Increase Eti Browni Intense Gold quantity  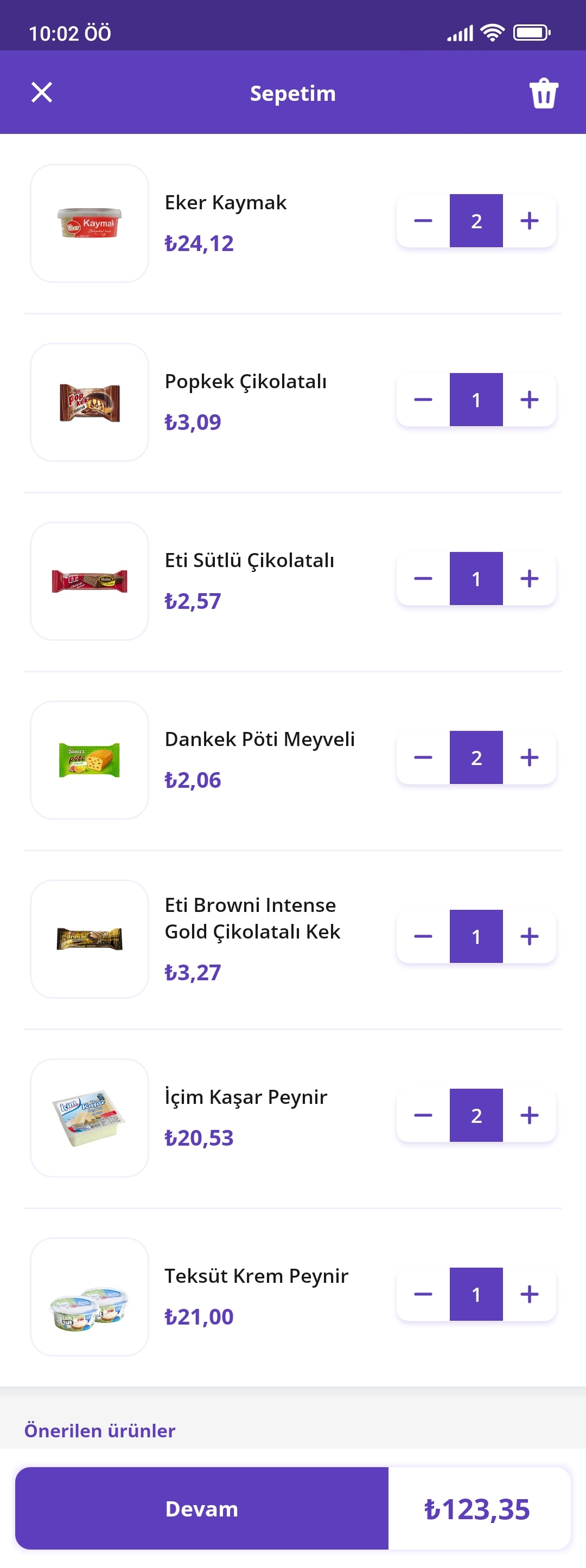click(x=530, y=937)
